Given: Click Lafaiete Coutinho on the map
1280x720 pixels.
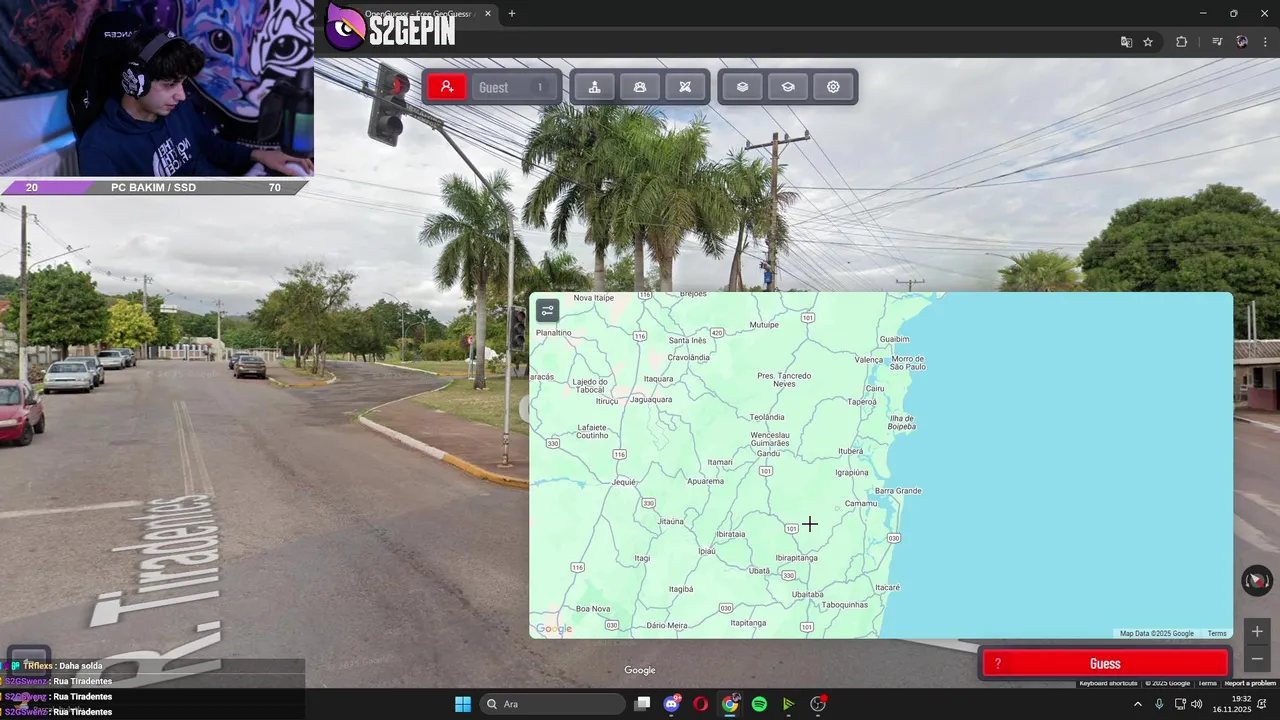Looking at the screenshot, I should [x=593, y=432].
